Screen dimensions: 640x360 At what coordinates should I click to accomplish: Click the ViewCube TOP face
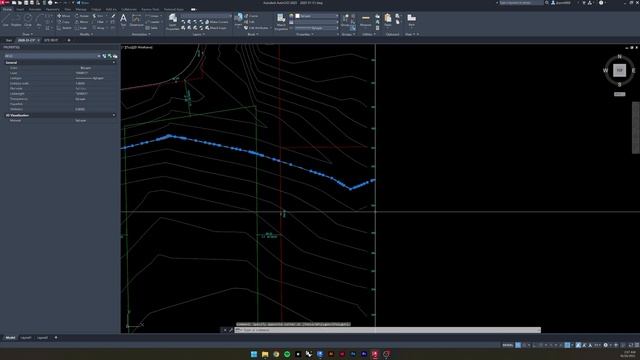[x=619, y=70]
